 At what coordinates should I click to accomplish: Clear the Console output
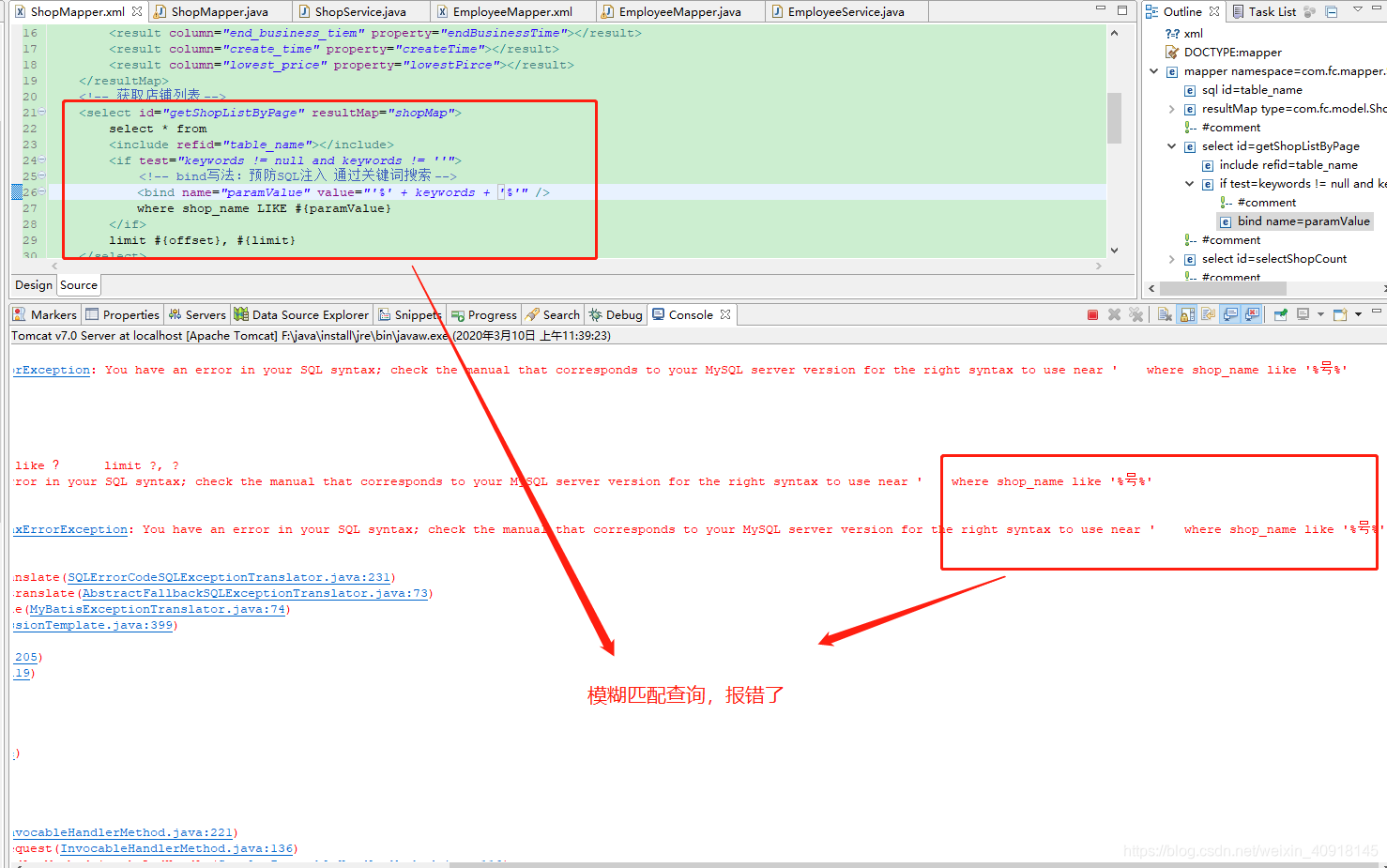coord(1165,313)
